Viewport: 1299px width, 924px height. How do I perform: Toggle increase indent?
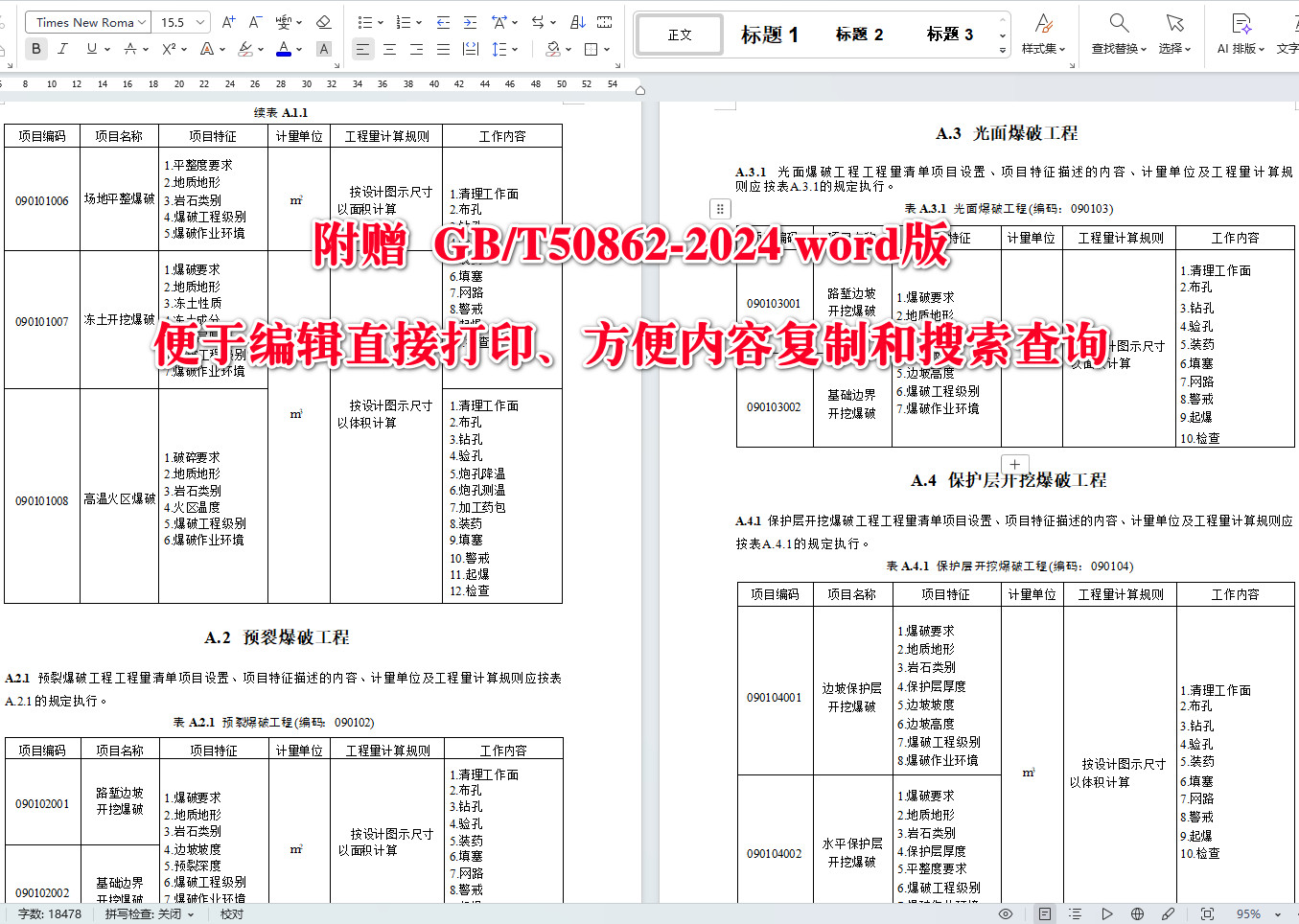471,21
